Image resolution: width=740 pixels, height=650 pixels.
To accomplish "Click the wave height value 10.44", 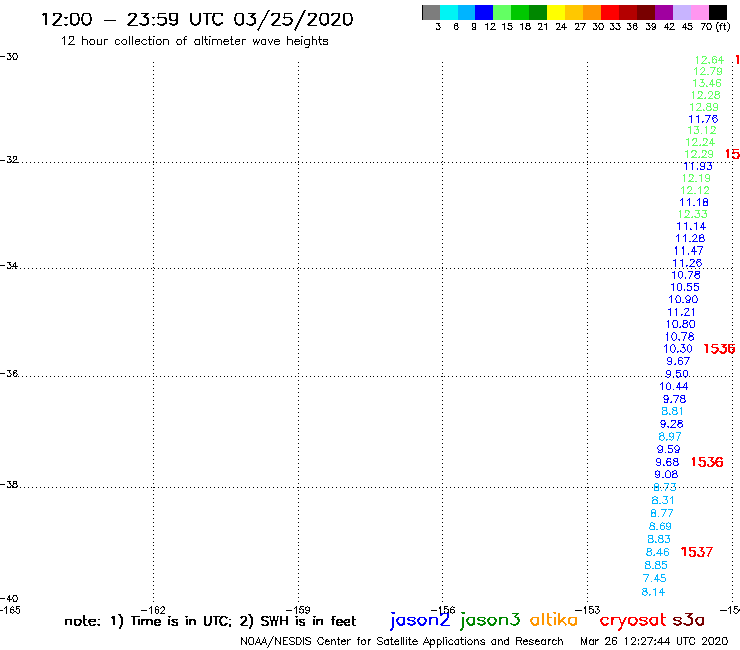I will pos(673,386).
